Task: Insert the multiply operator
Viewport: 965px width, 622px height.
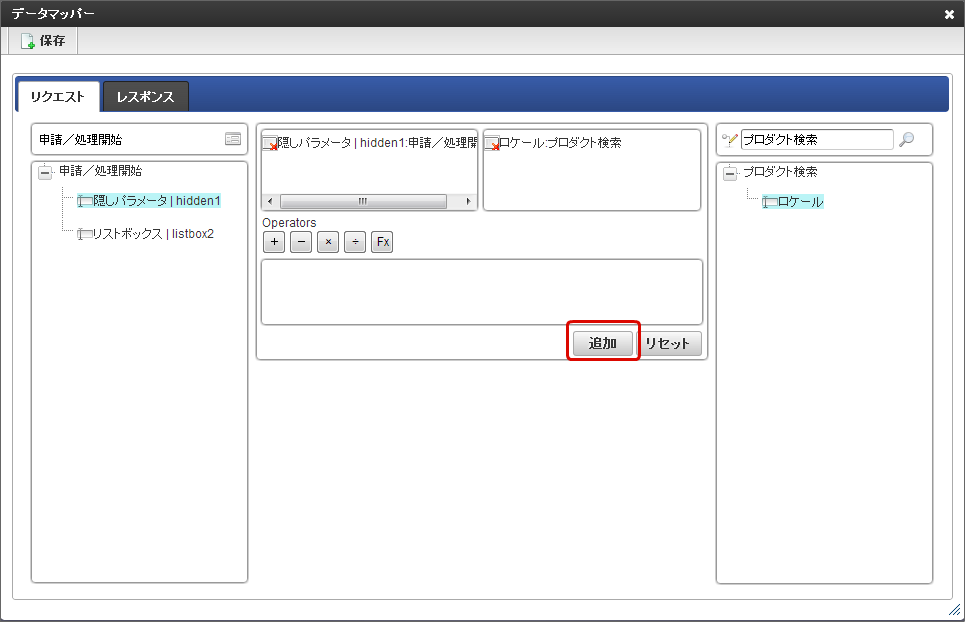Action: 328,242
